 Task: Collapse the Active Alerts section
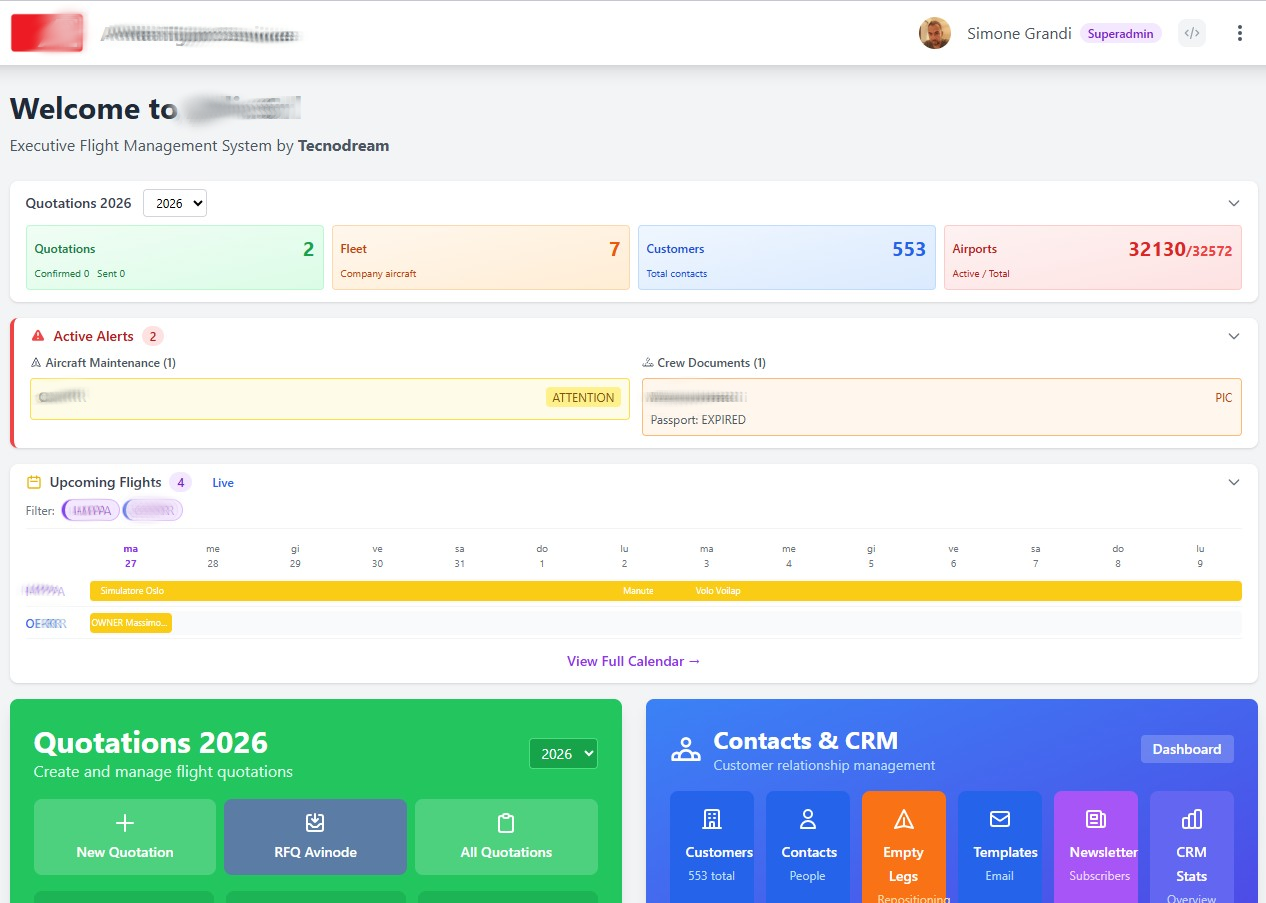1233,337
